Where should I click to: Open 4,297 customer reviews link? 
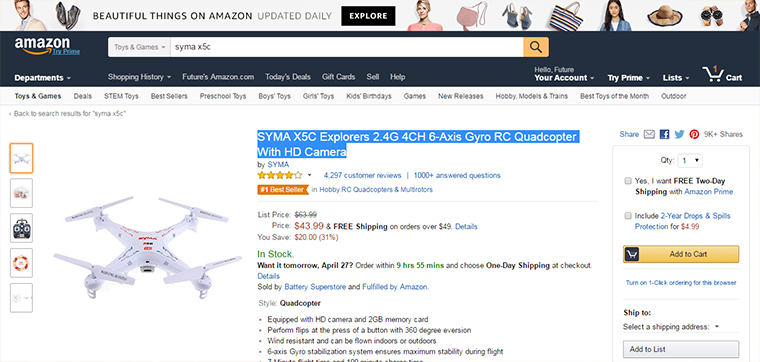pyautogui.click(x=363, y=175)
